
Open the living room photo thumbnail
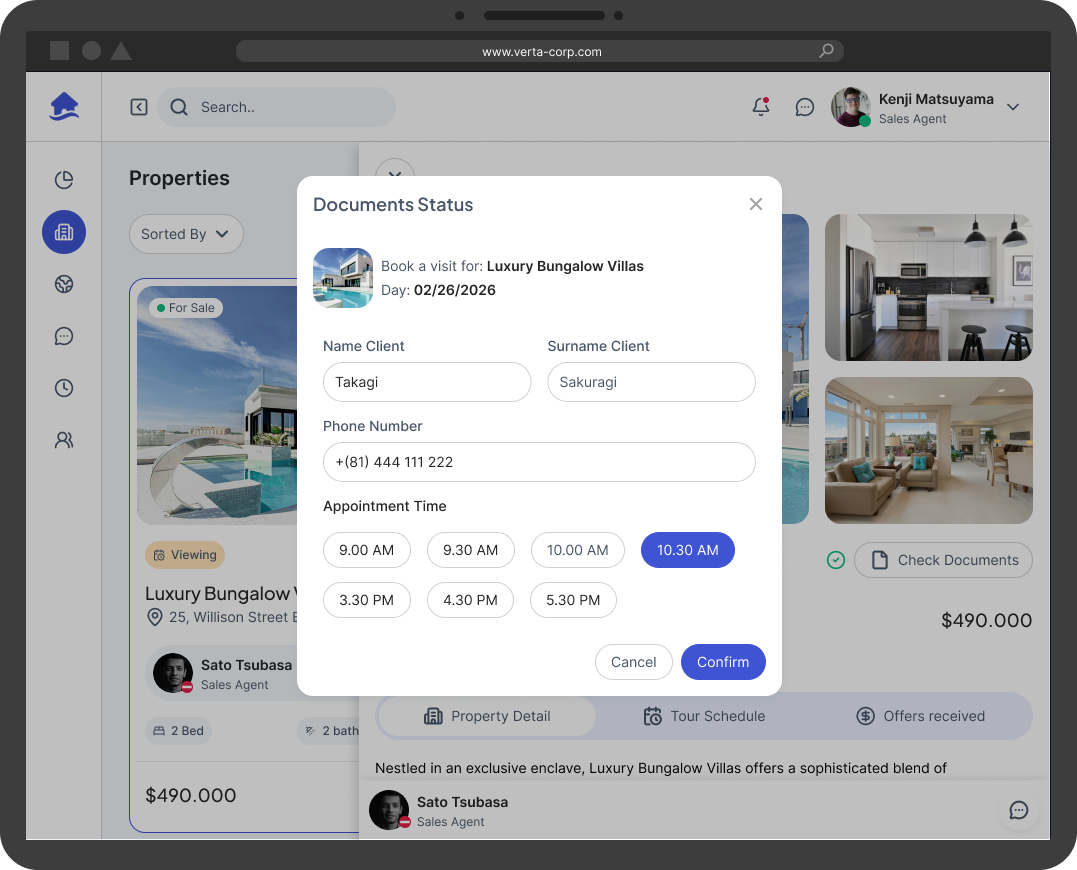click(929, 450)
